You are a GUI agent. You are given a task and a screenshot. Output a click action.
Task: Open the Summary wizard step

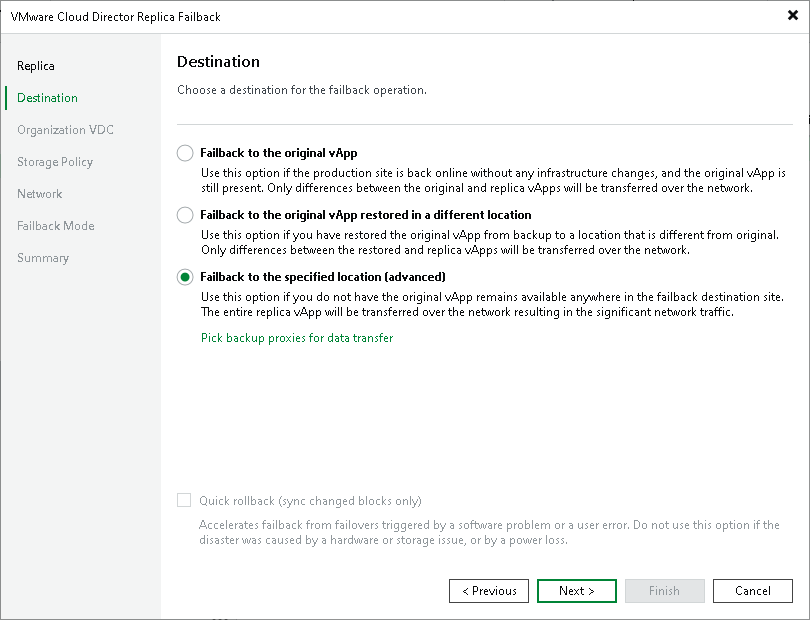pyautogui.click(x=43, y=258)
